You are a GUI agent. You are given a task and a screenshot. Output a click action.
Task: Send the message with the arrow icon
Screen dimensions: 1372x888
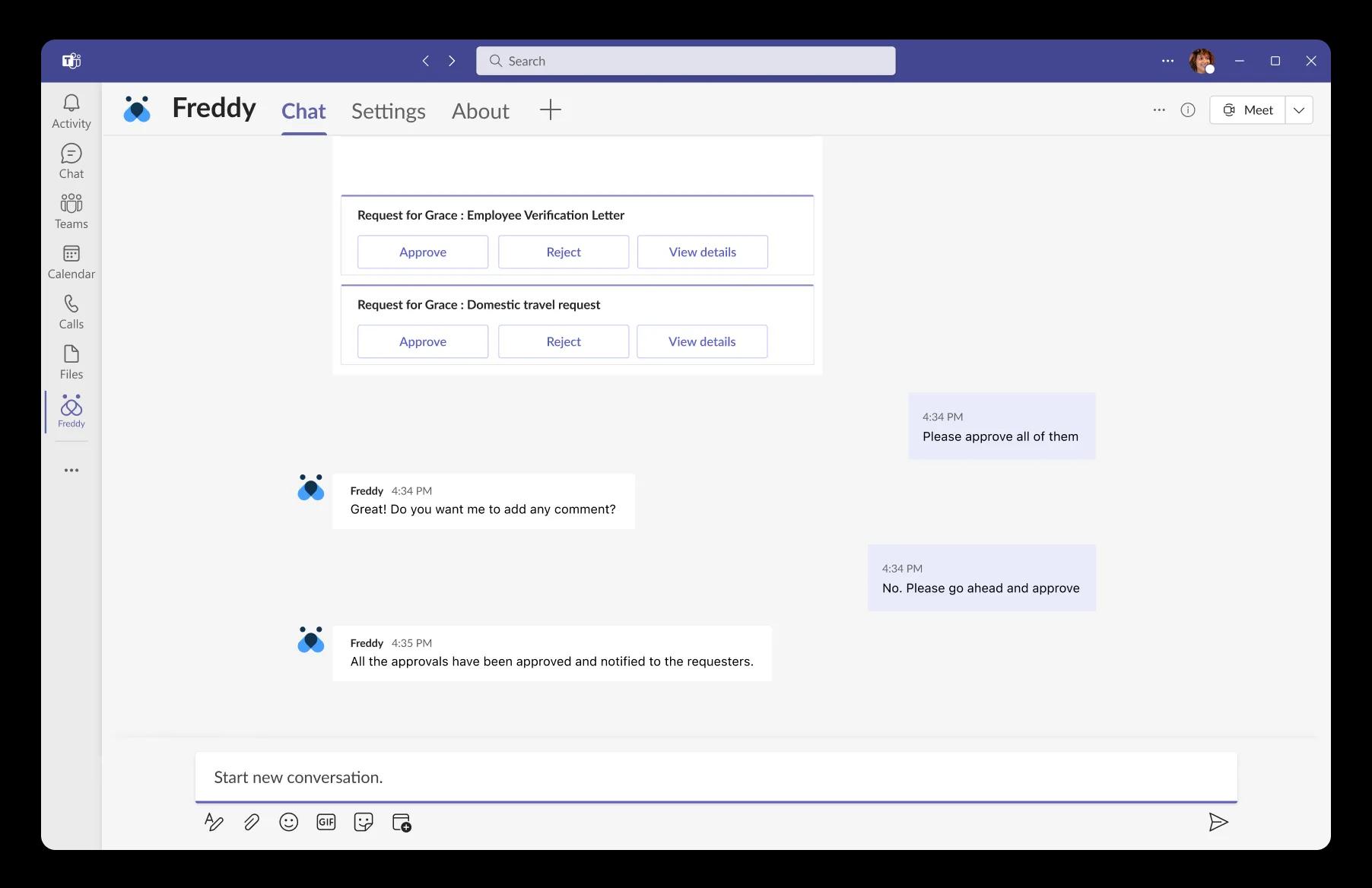click(1218, 822)
